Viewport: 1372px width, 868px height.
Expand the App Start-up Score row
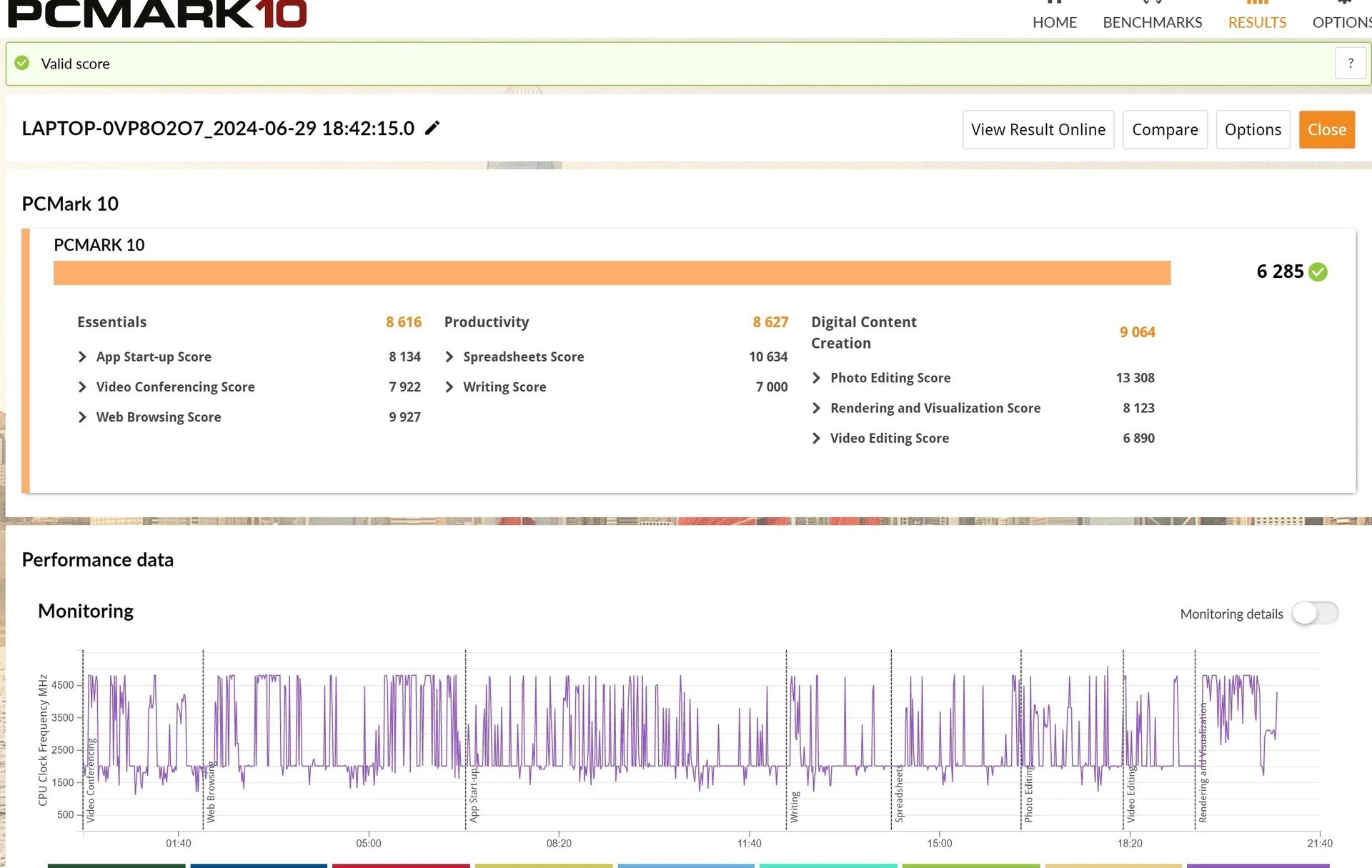[x=82, y=356]
